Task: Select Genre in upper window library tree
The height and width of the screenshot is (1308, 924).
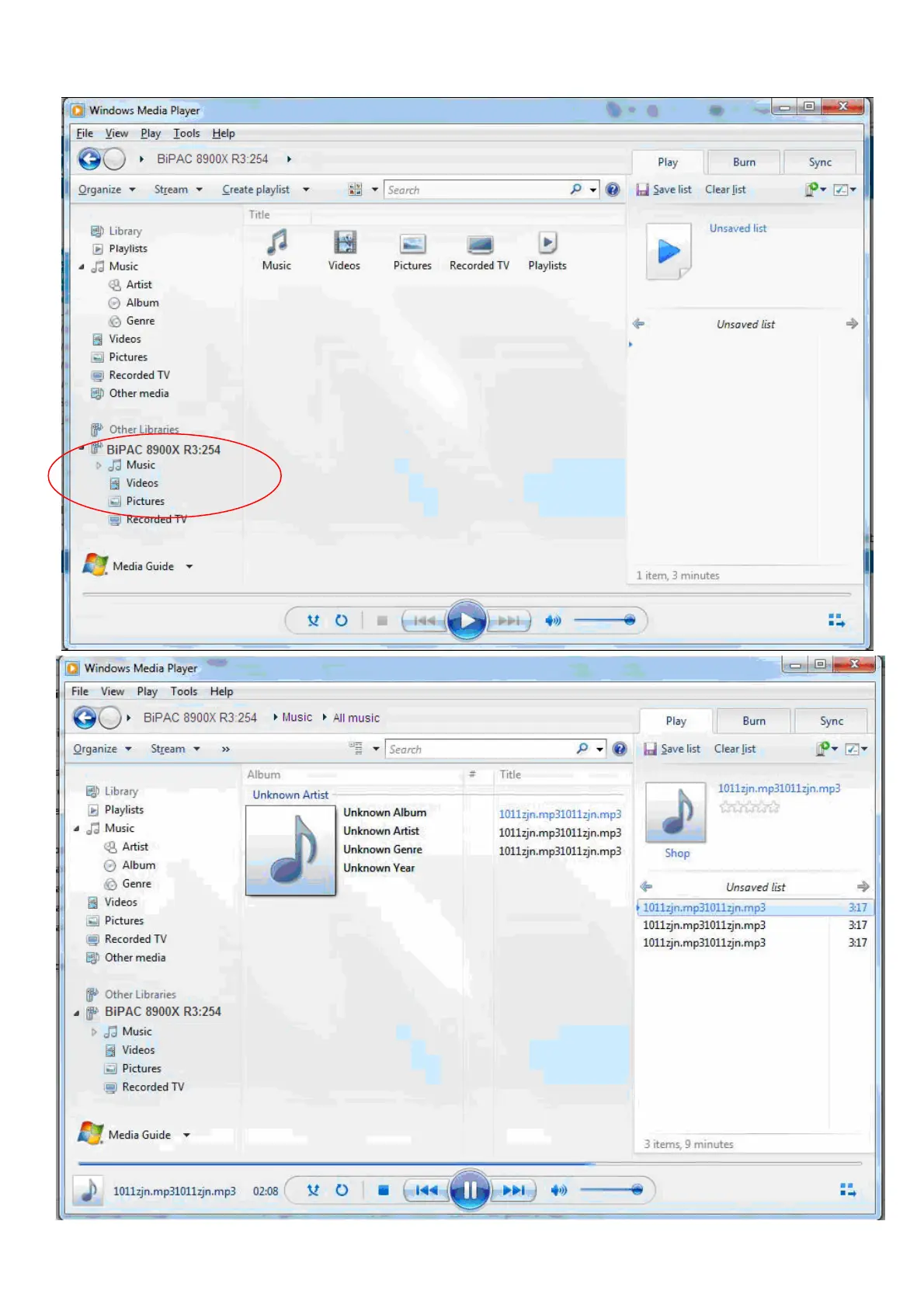Action: coord(140,321)
